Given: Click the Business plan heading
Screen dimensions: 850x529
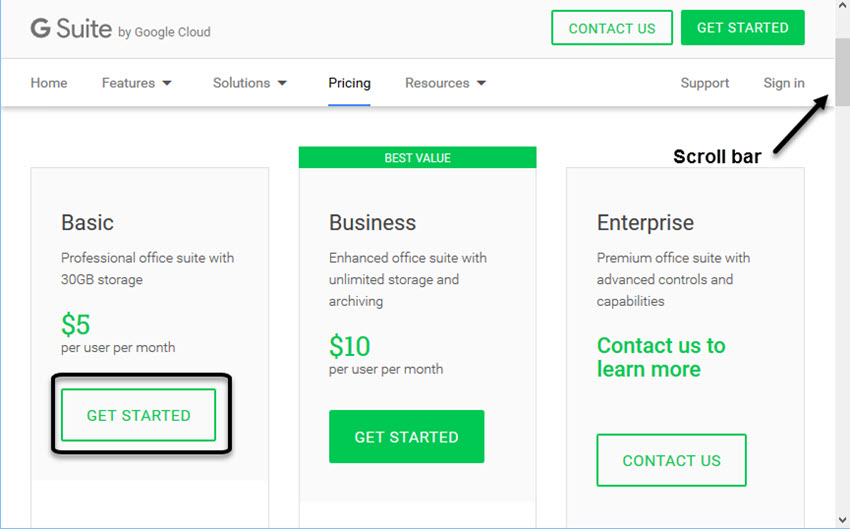Looking at the screenshot, I should [372, 223].
